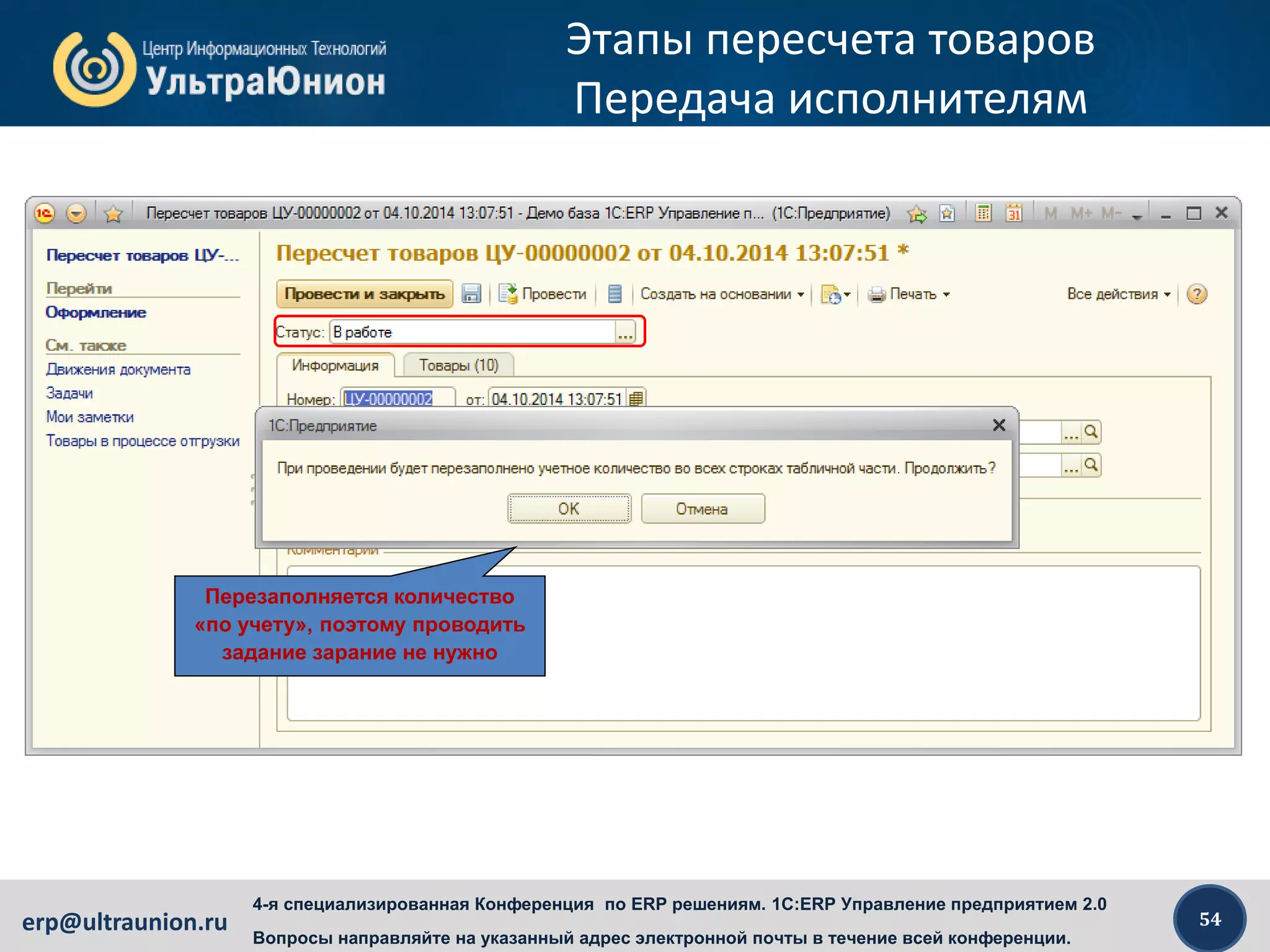Open Товары в процессе отгрузки link
This screenshot has width=1270, height=952.
coord(143,441)
